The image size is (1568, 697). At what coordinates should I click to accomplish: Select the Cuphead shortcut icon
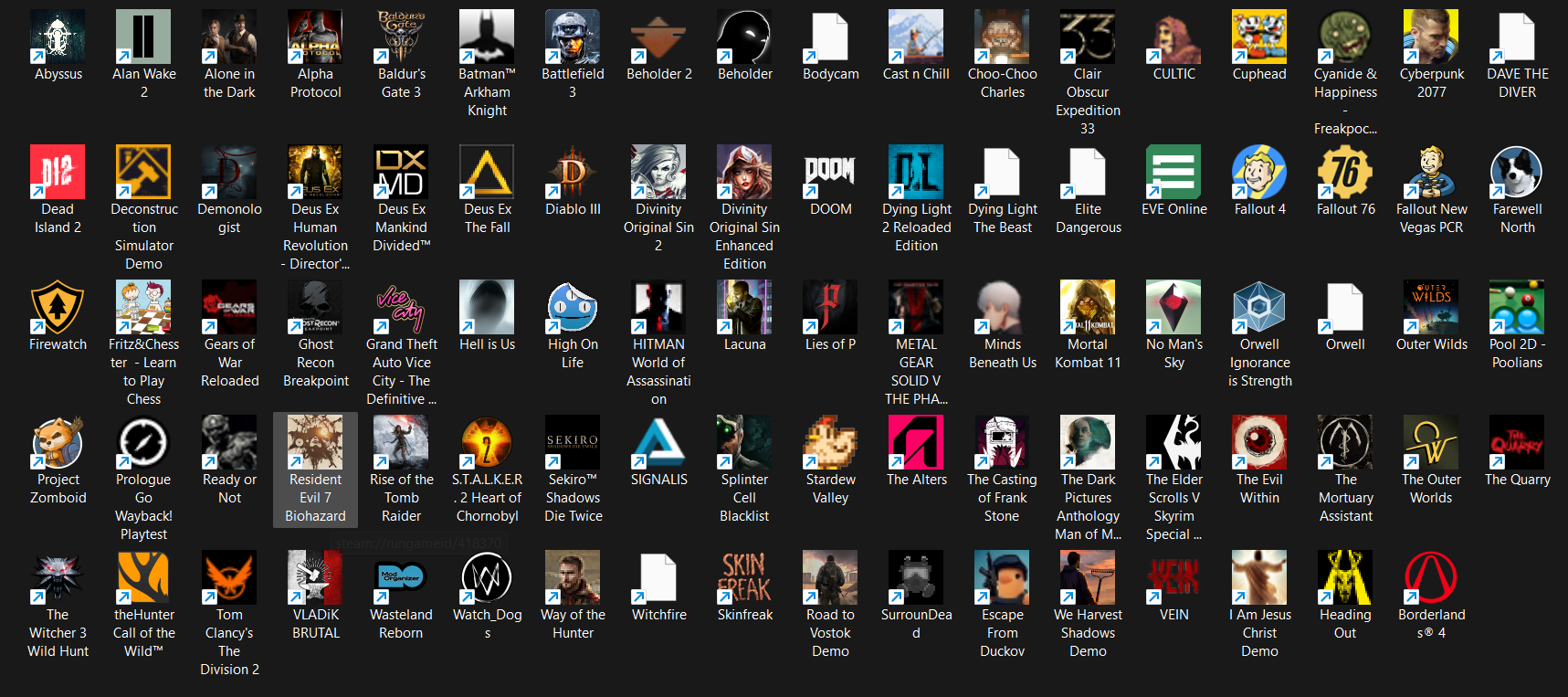[1259, 37]
